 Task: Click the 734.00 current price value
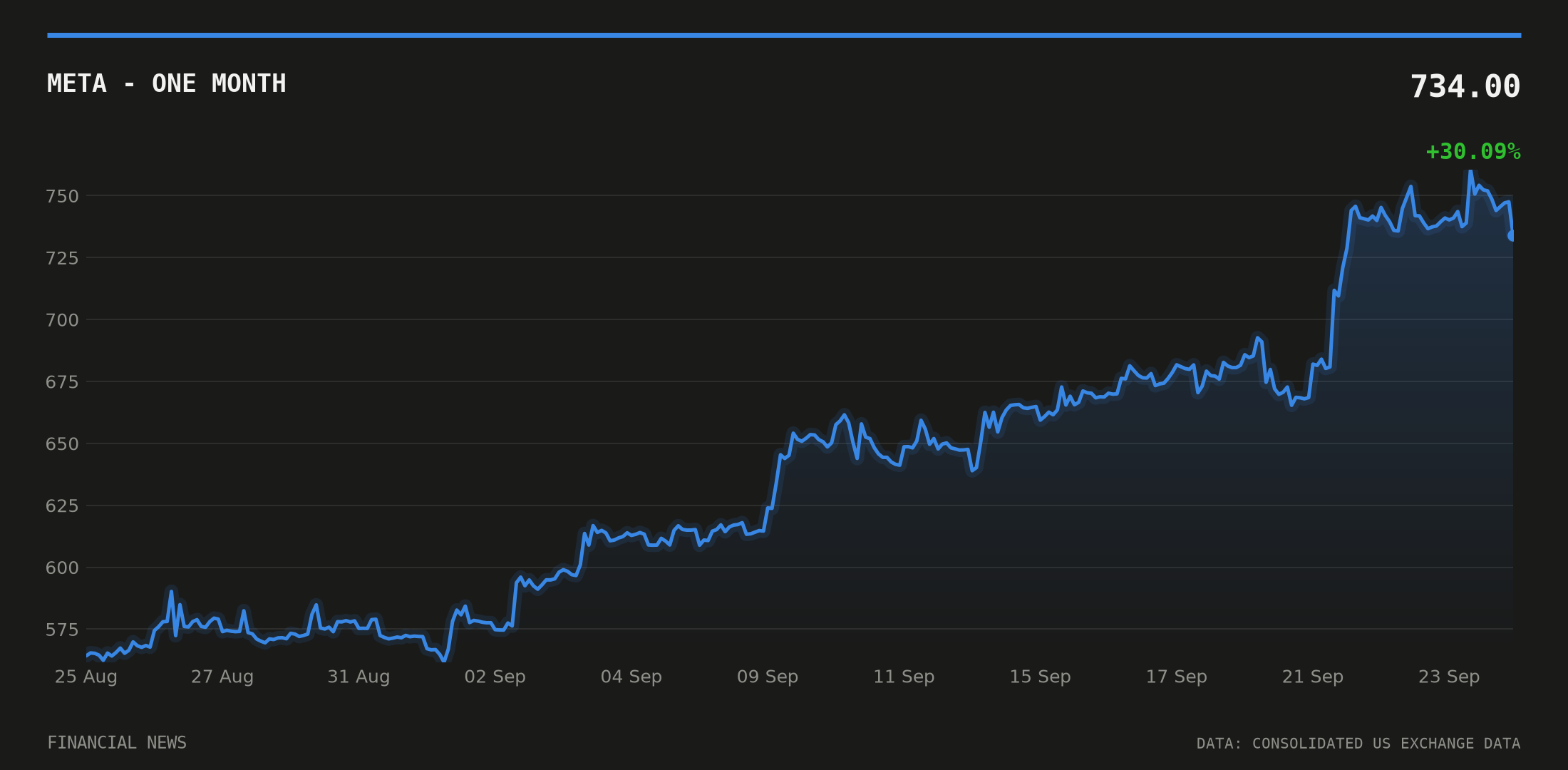click(x=1465, y=87)
